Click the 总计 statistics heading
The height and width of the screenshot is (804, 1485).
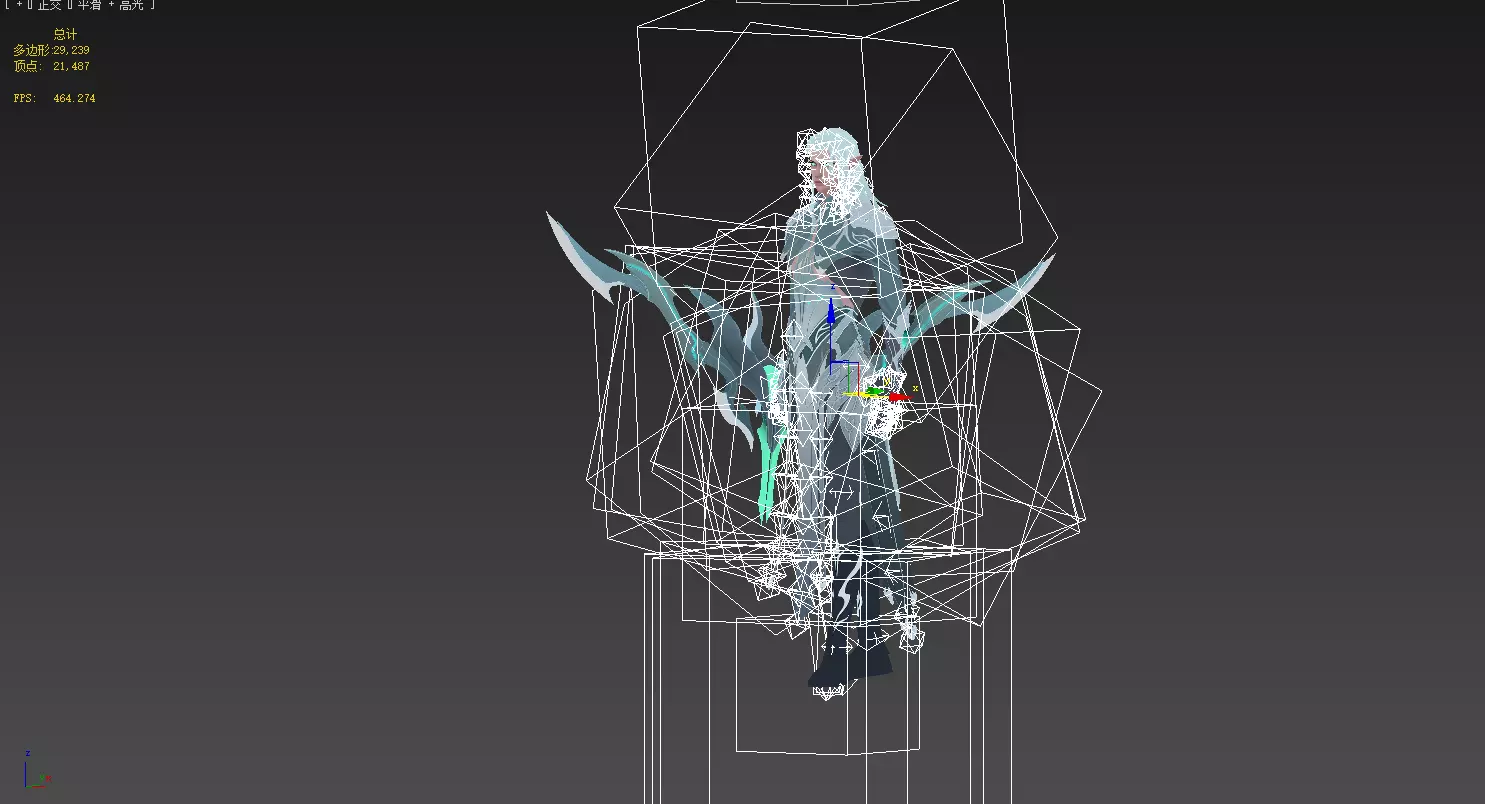click(x=65, y=34)
